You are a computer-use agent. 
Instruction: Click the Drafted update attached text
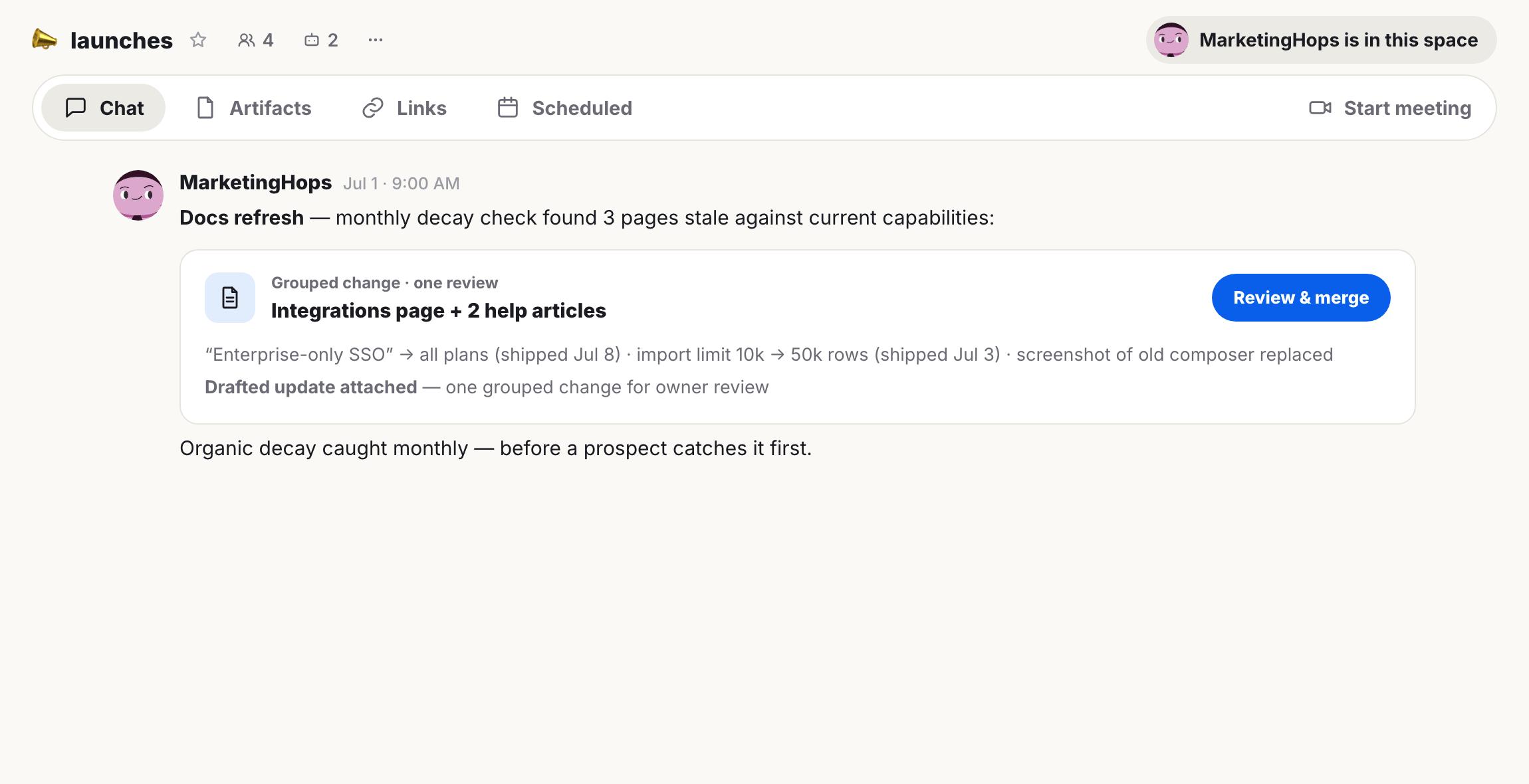tap(310, 387)
